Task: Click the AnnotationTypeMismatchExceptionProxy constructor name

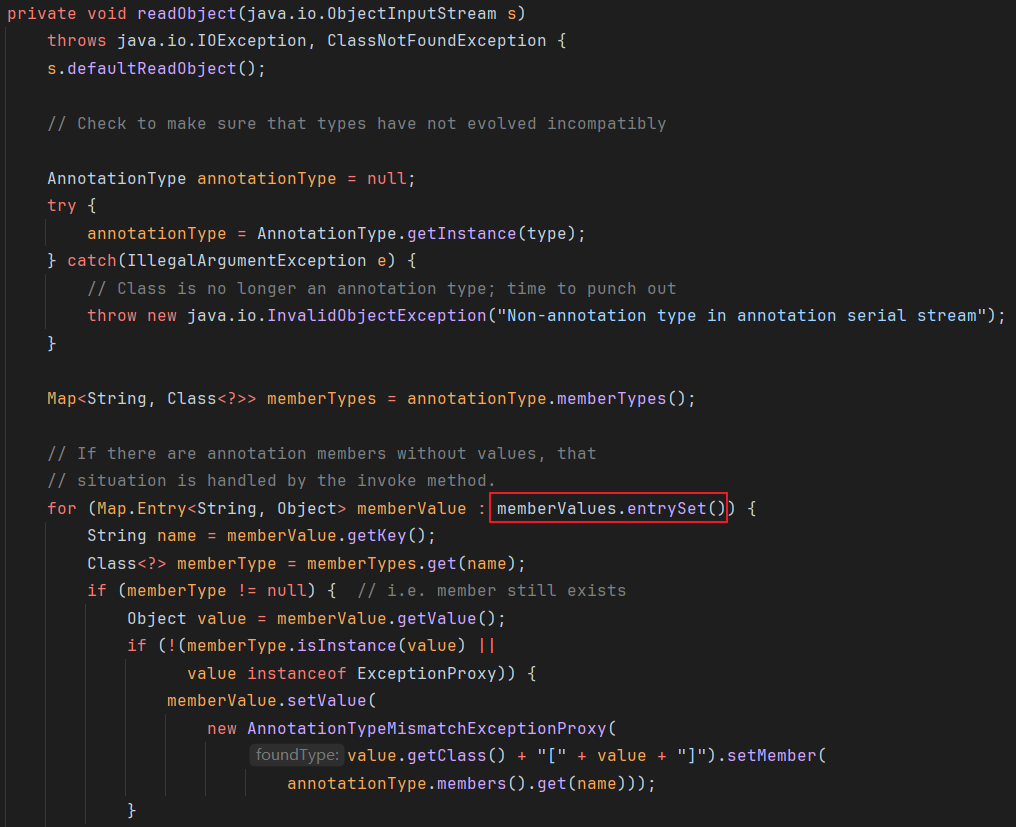Action: 426,728
